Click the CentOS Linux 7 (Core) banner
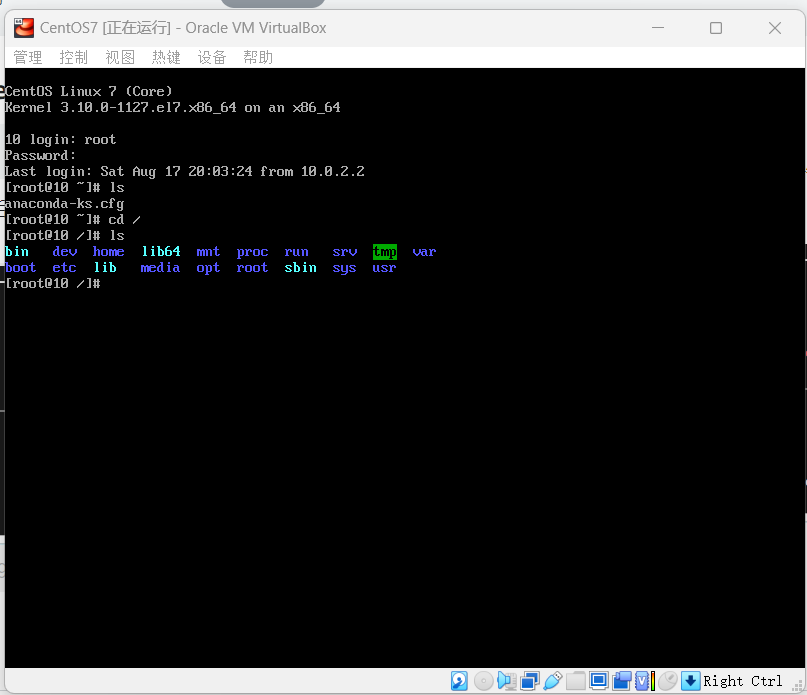 (x=89, y=91)
